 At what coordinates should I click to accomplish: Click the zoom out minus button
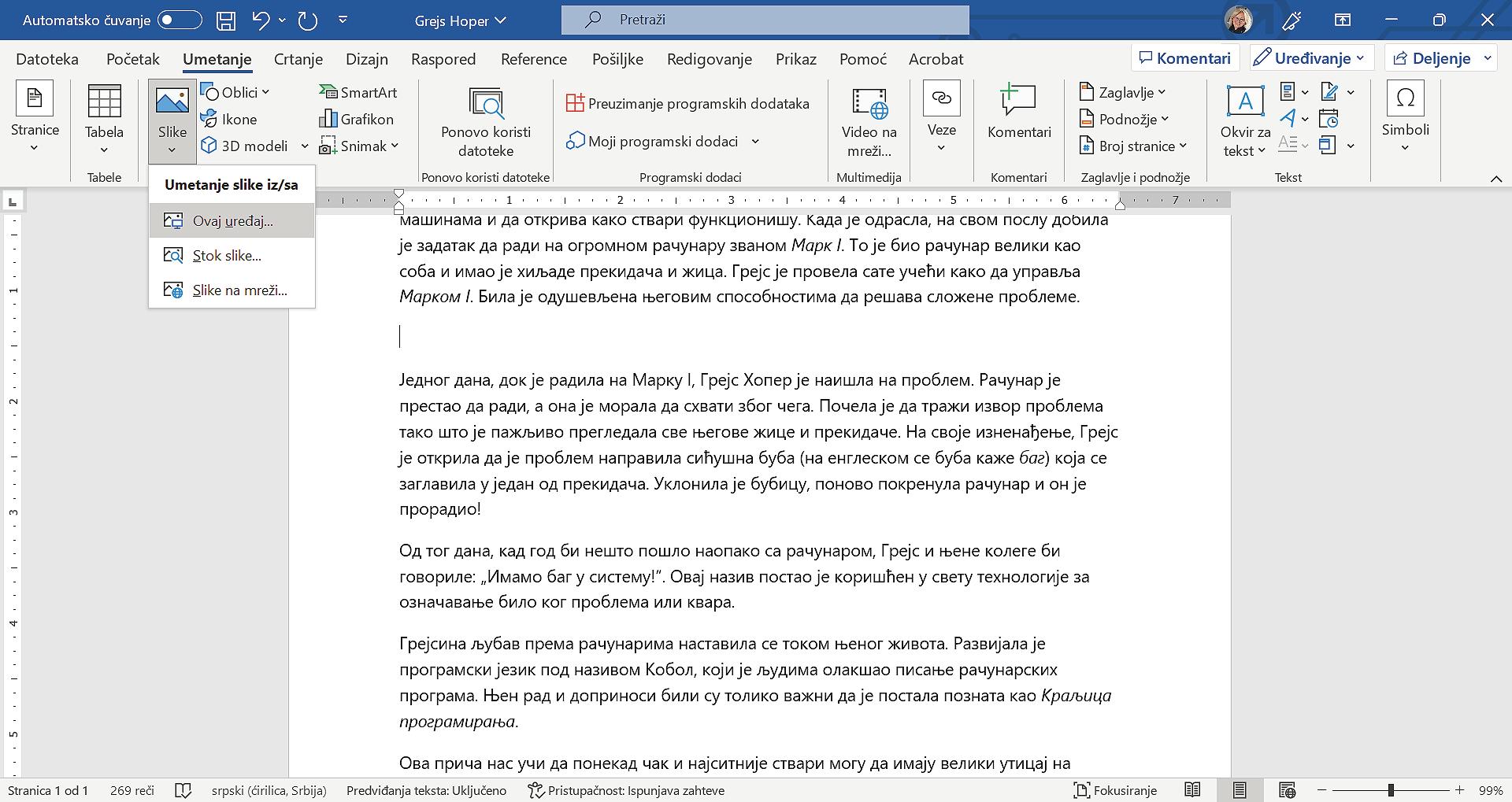coord(1322,790)
